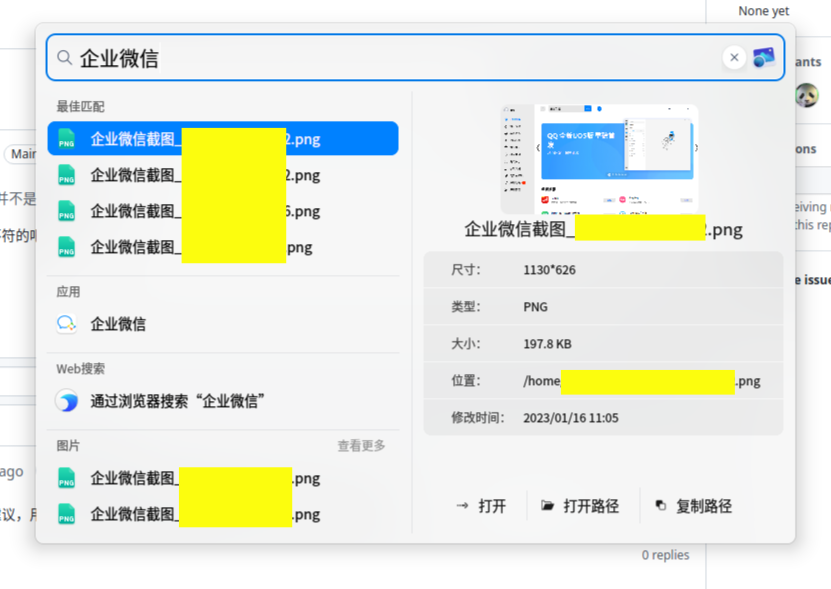The width and height of the screenshot is (831, 589).
Task: Click the panda avatar in background page
Action: [807, 95]
